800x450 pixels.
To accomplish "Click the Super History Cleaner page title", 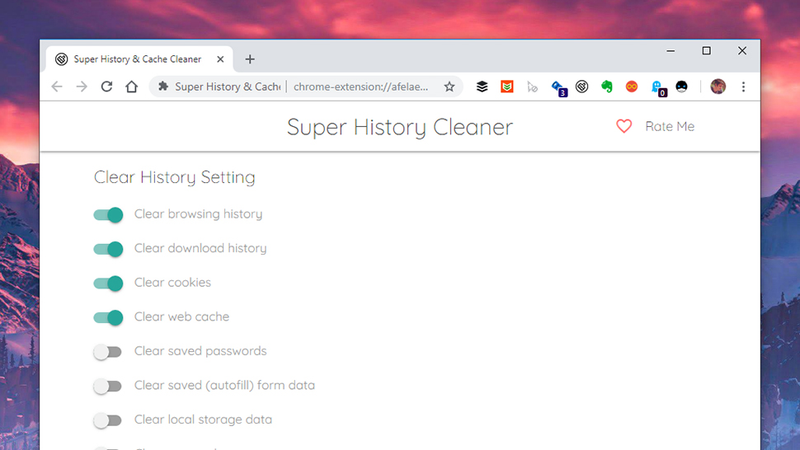I will (399, 127).
